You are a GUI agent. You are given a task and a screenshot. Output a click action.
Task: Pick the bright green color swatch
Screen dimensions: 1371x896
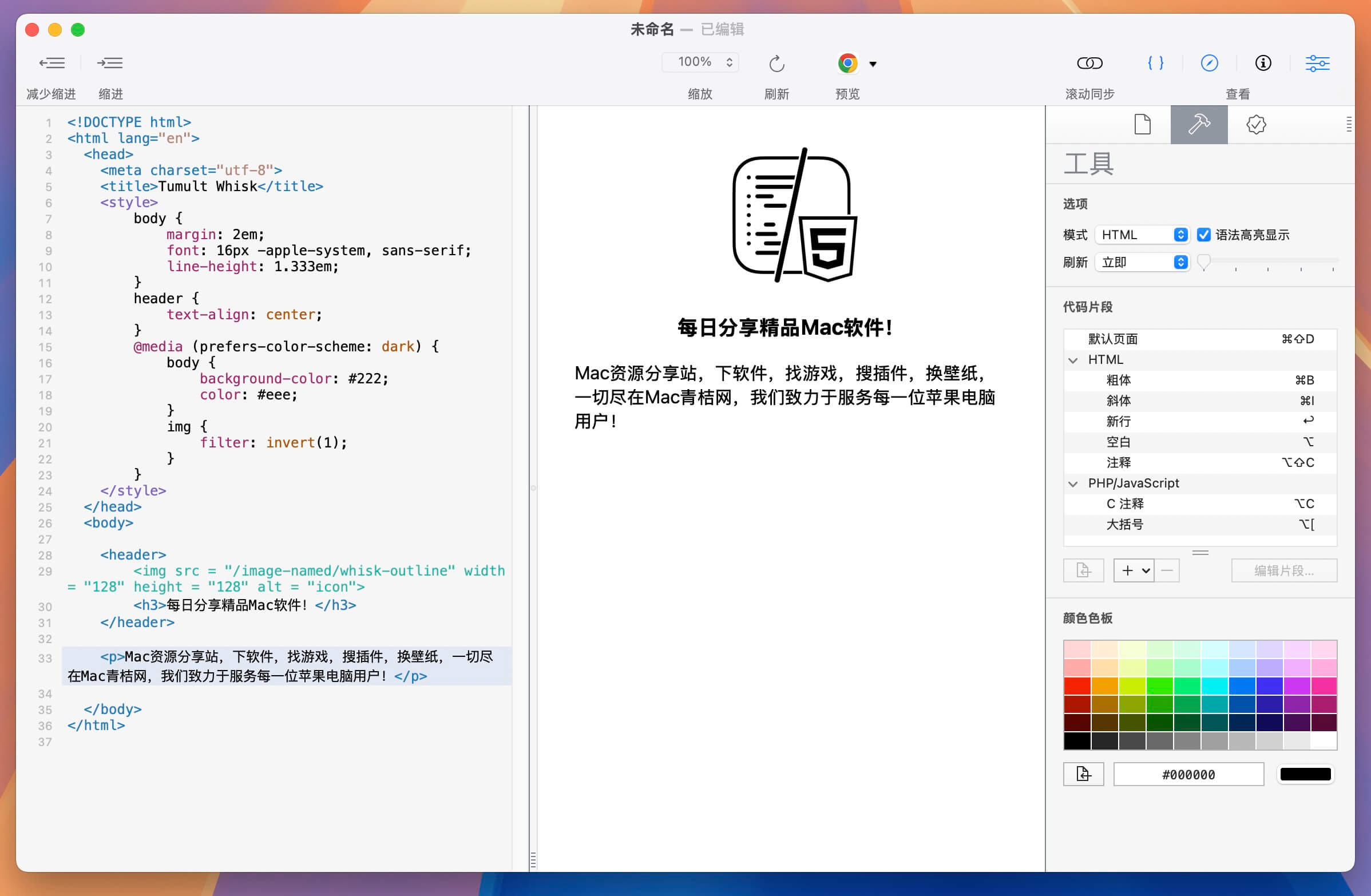(x=1160, y=686)
